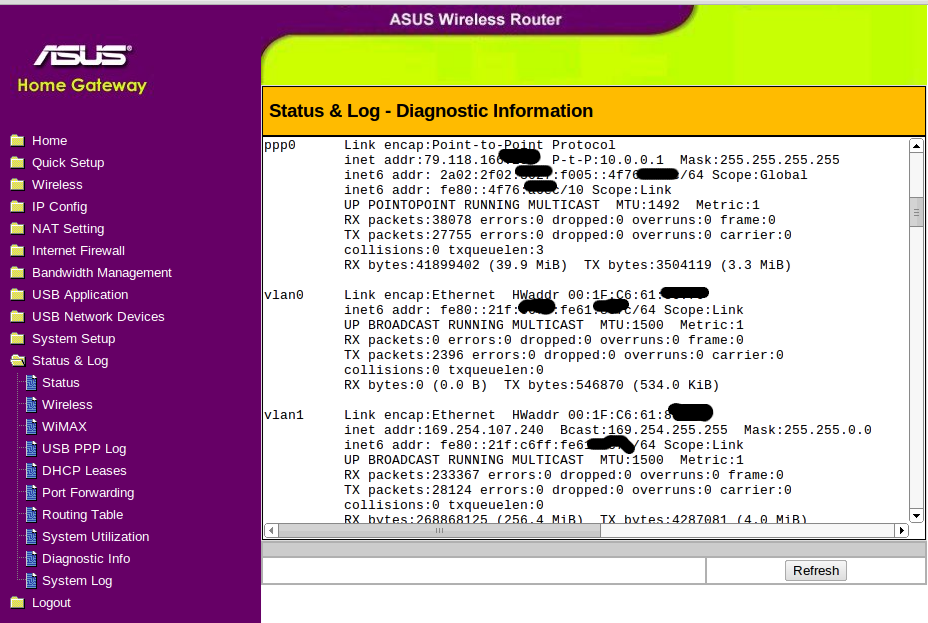View the USB PPP Log
Screen dimensions: 928x623
point(84,449)
